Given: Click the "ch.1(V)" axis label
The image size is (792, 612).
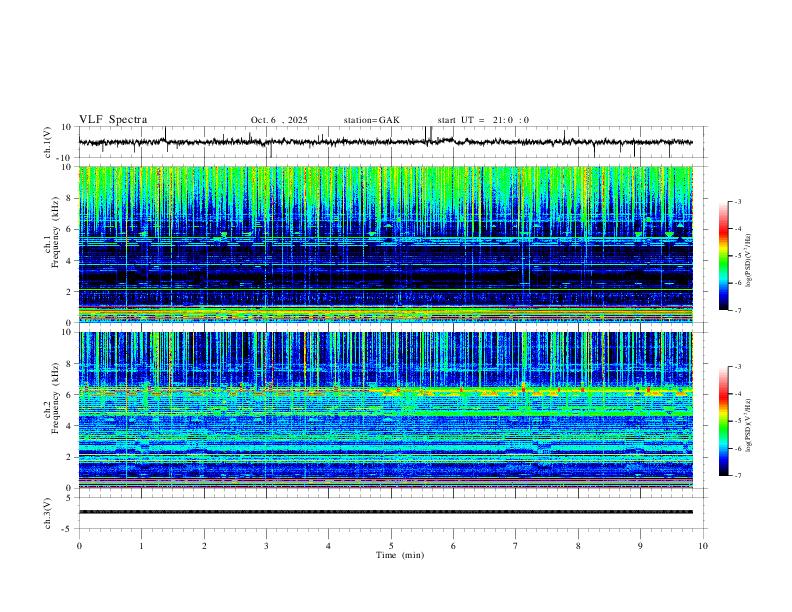Looking at the screenshot, I should (x=48, y=142).
